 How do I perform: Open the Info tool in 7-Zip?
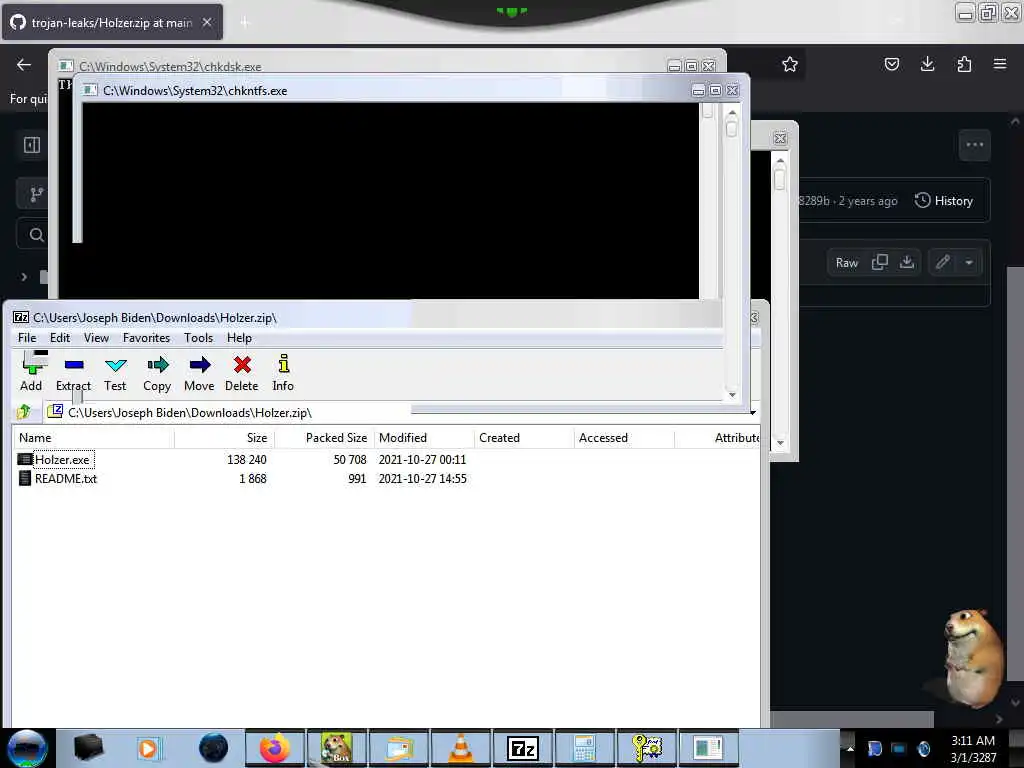283,372
